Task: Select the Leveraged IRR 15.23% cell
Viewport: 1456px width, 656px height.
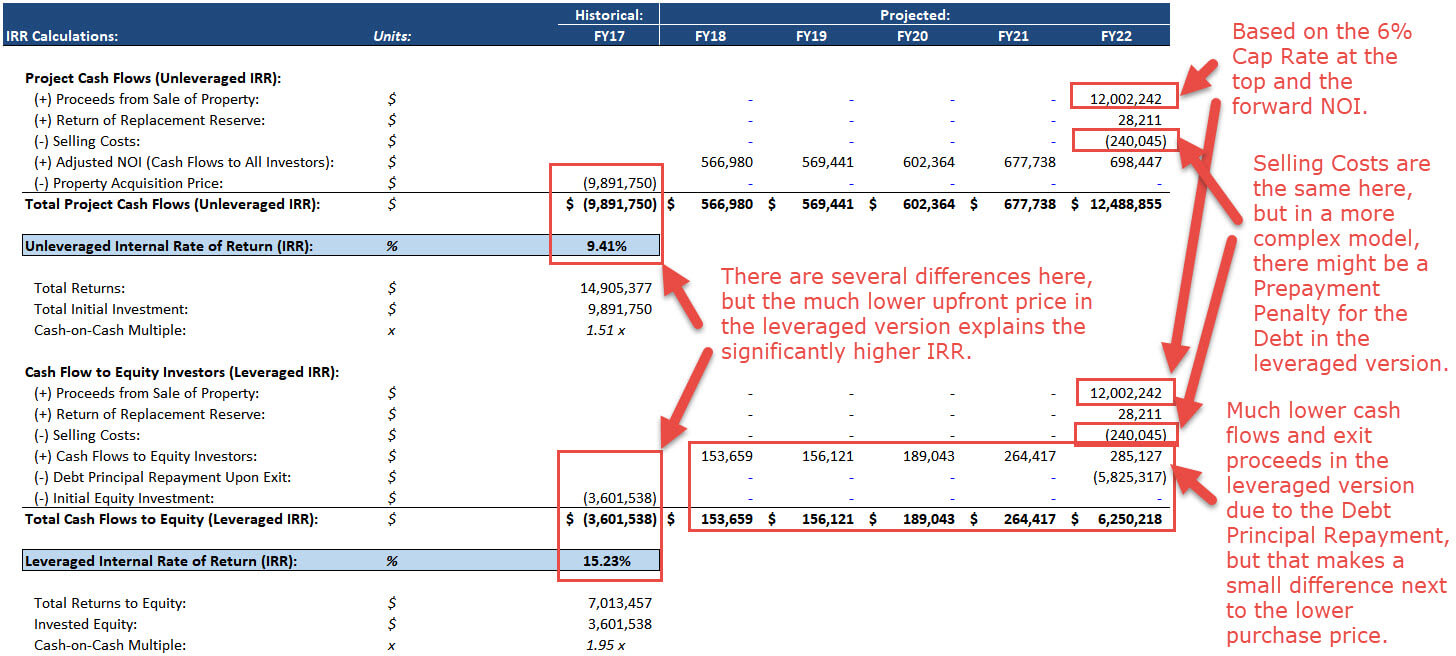Action: click(x=605, y=561)
